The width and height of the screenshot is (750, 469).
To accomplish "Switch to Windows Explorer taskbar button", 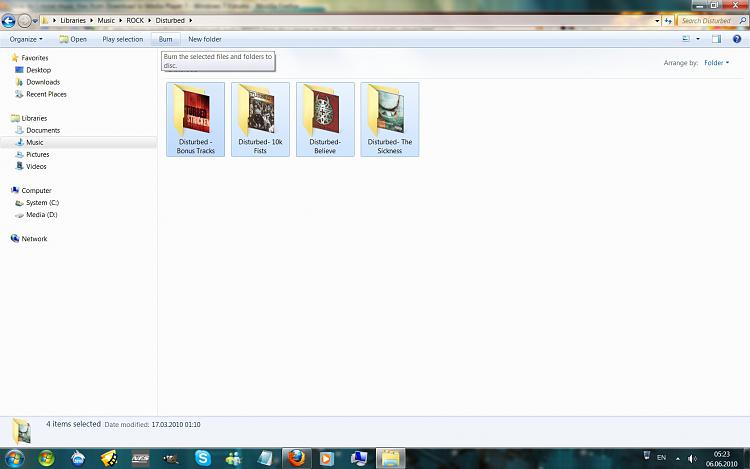I will pyautogui.click(x=390, y=458).
